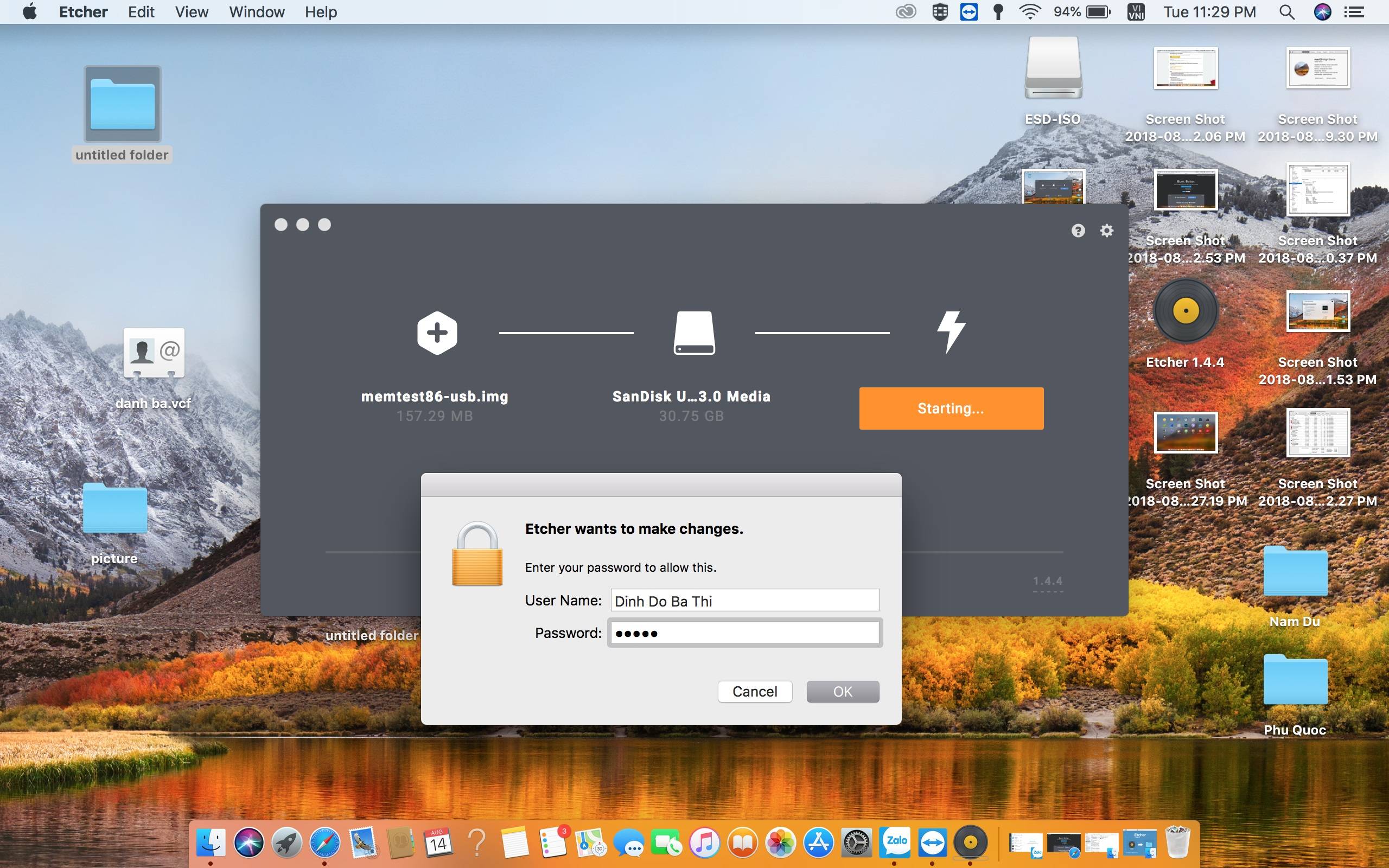Open the Apple menu
Screen dimensions: 1389x868
(x=30, y=12)
